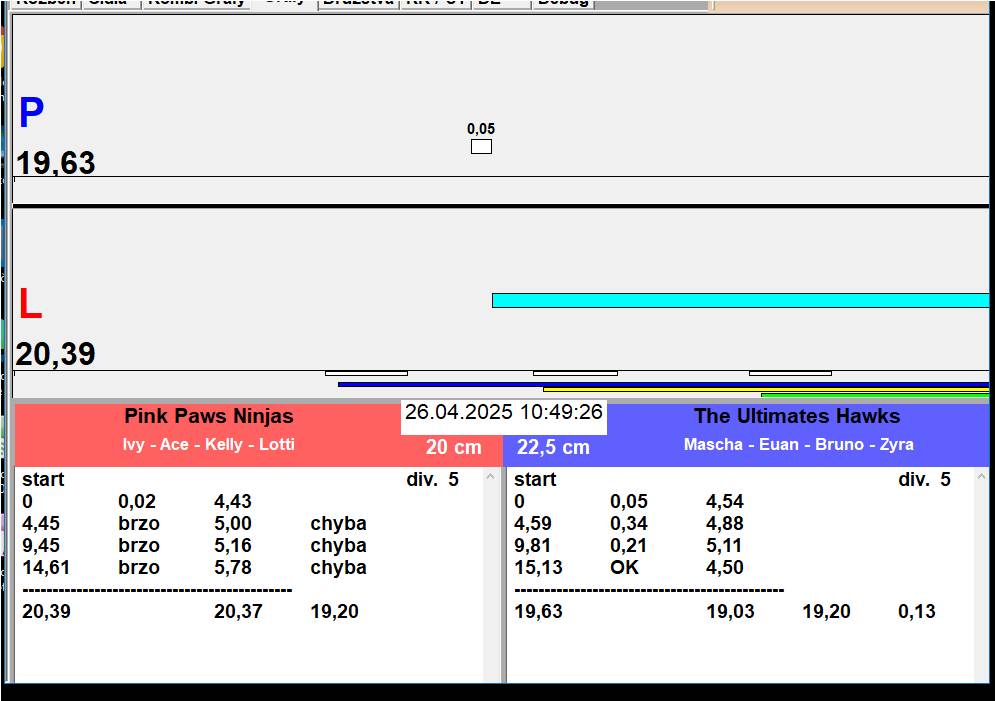
Task: Click the 4,45 split time
Action: pos(41,524)
